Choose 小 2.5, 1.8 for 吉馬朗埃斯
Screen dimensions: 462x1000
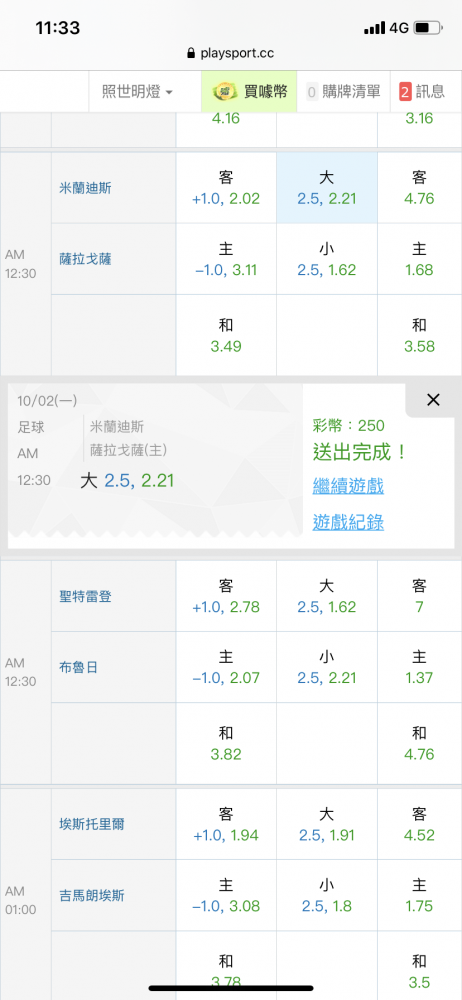327,895
